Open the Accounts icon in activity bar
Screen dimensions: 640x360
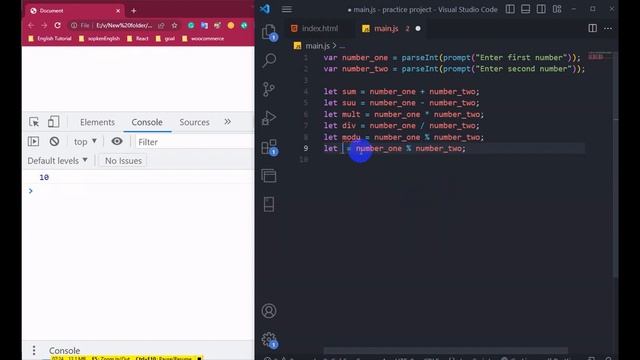(x=269, y=311)
